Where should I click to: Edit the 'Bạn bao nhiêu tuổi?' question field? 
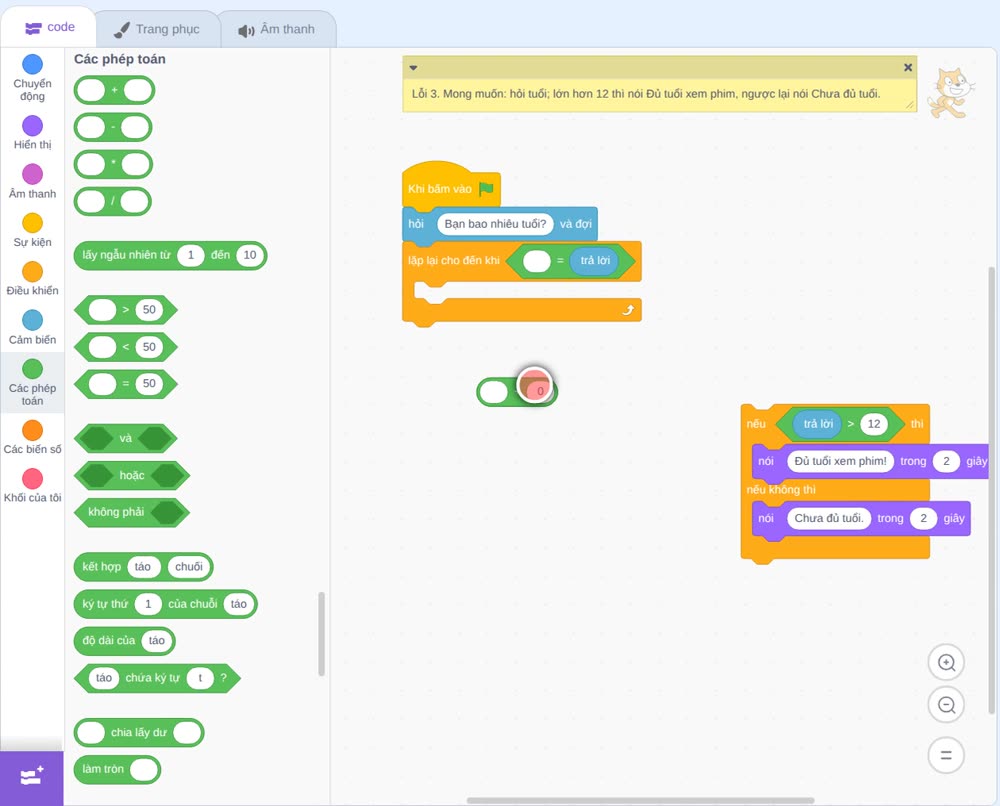pos(496,224)
